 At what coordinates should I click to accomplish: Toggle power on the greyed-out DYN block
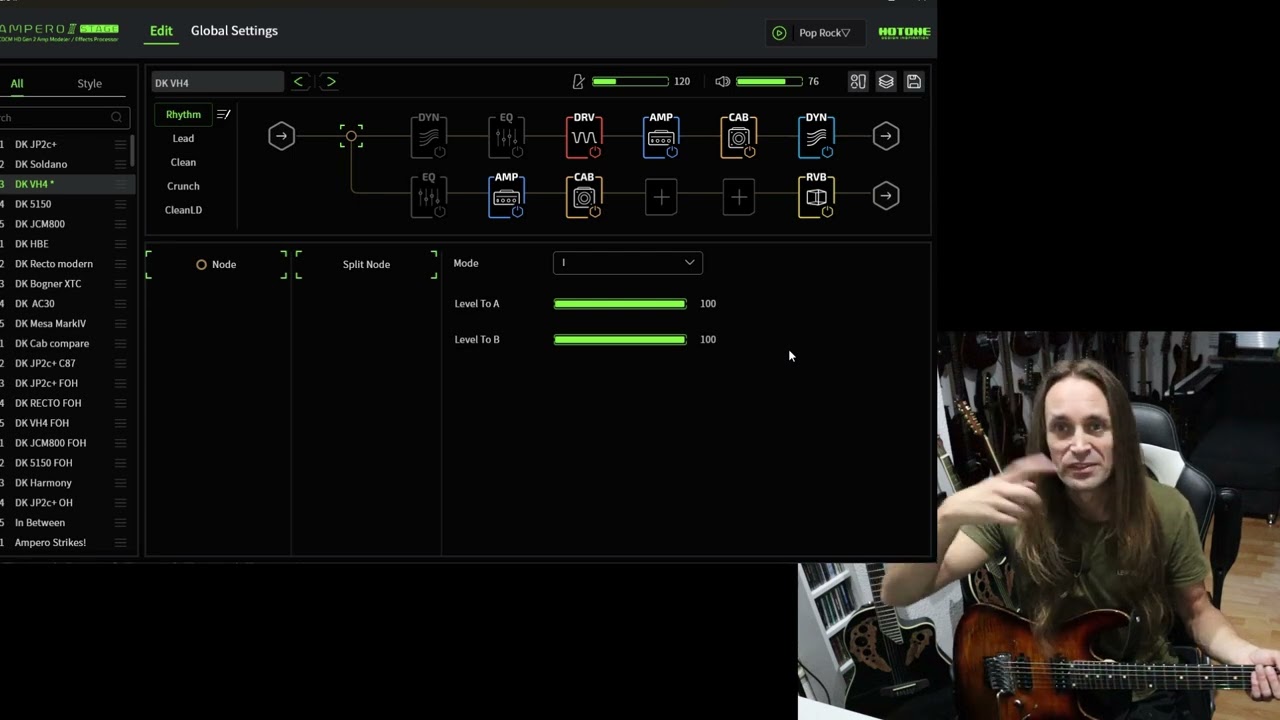pyautogui.click(x=439, y=152)
